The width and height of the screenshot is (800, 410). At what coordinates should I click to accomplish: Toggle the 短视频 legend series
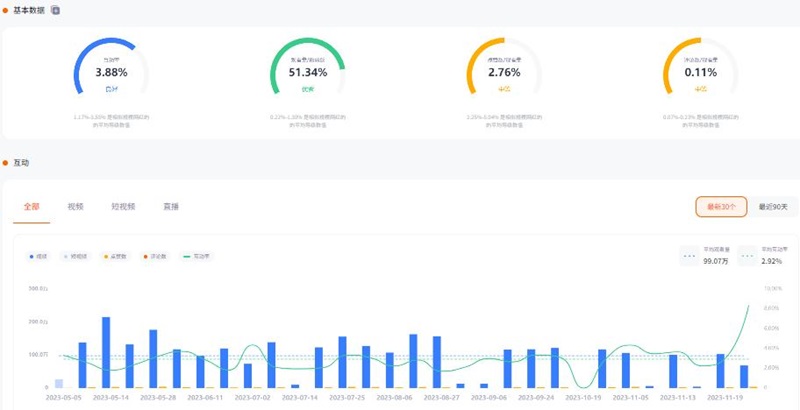[x=75, y=257]
